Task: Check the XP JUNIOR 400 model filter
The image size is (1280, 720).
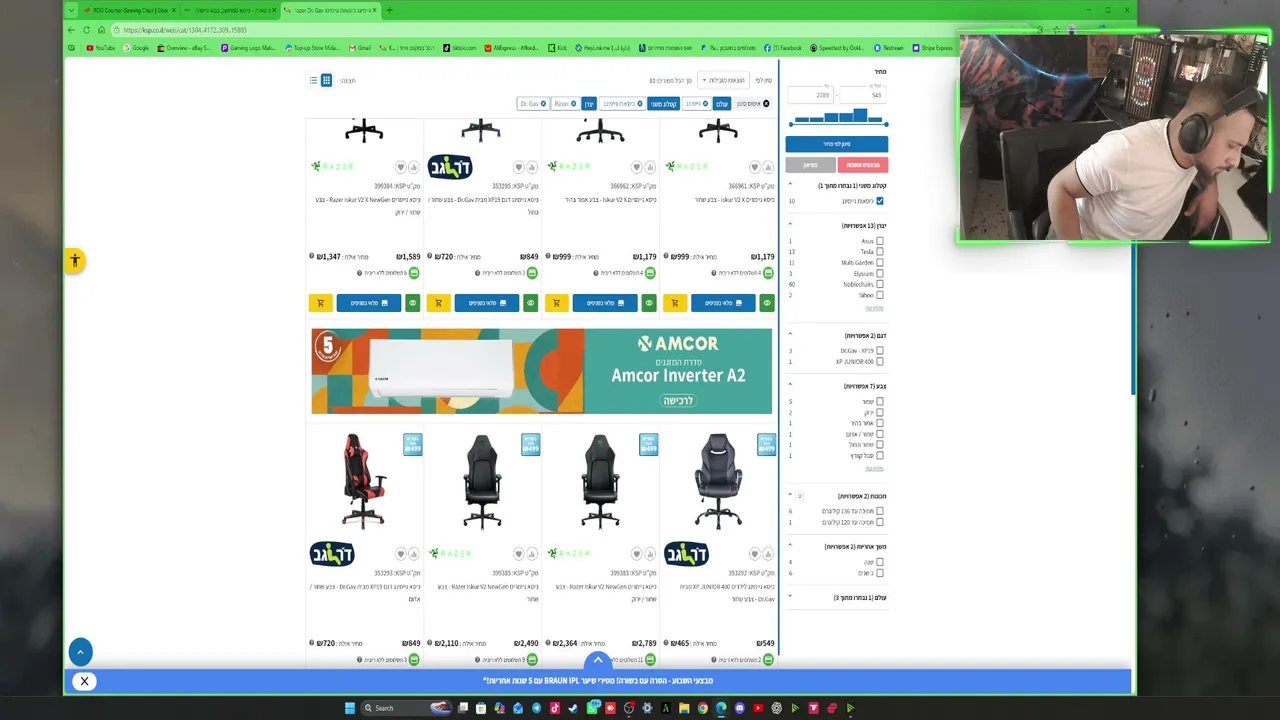Action: point(880,362)
